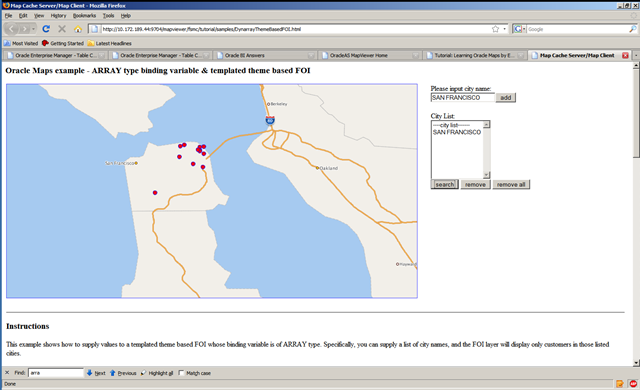Click the remove all button
Screen dimensions: 640x390
[511, 184]
